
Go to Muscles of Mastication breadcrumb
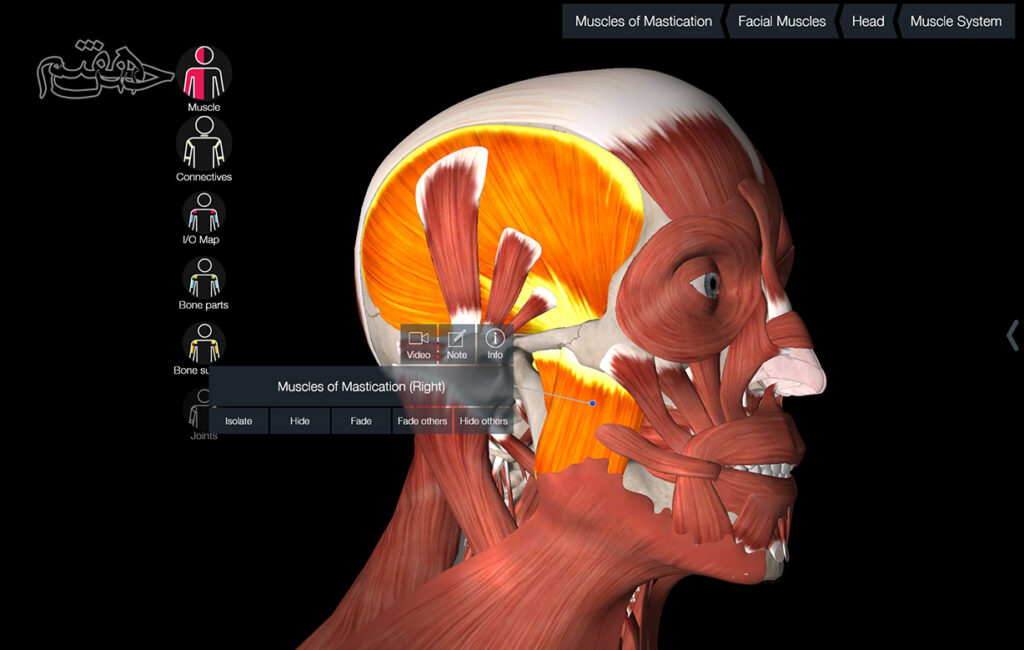(643, 21)
